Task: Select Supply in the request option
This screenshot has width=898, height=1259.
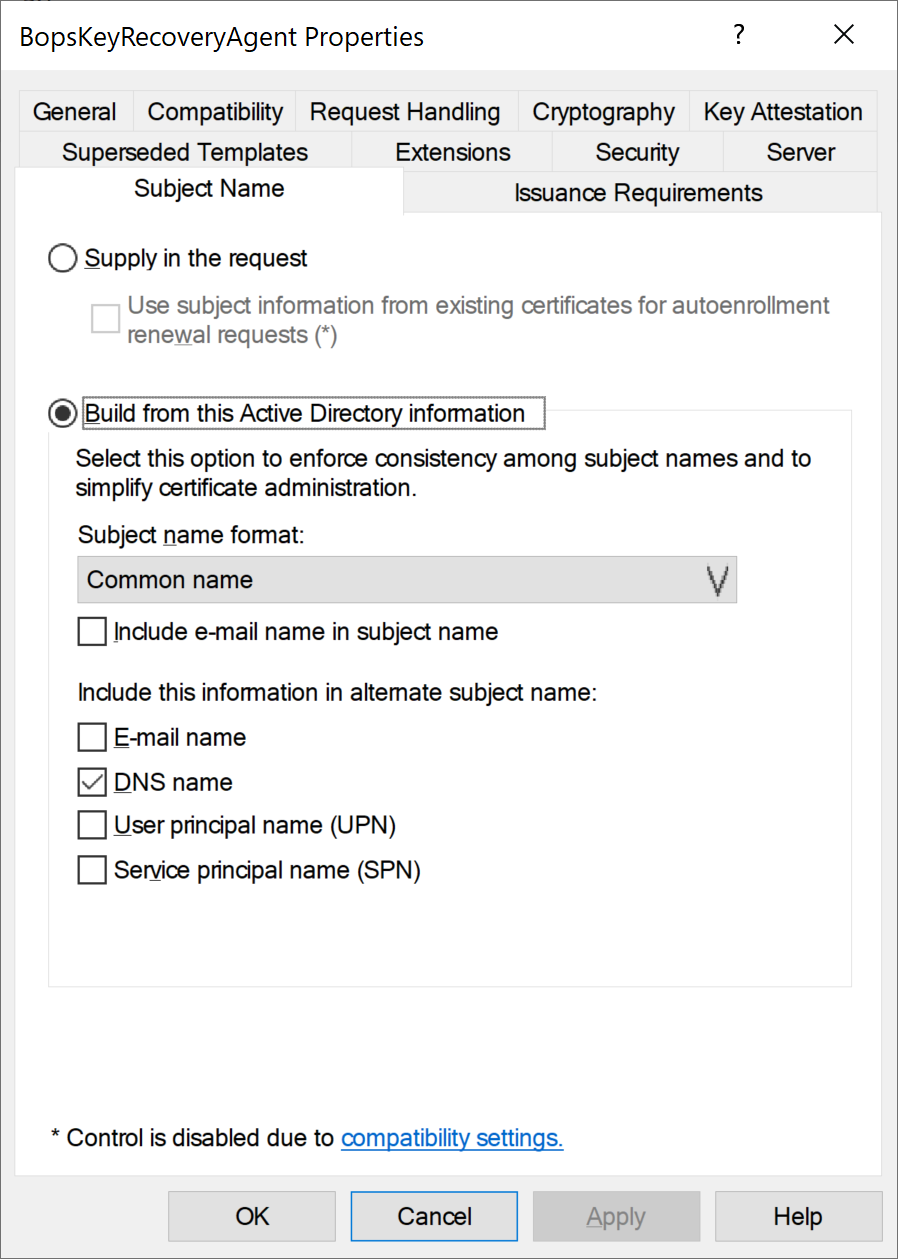Action: tap(62, 259)
